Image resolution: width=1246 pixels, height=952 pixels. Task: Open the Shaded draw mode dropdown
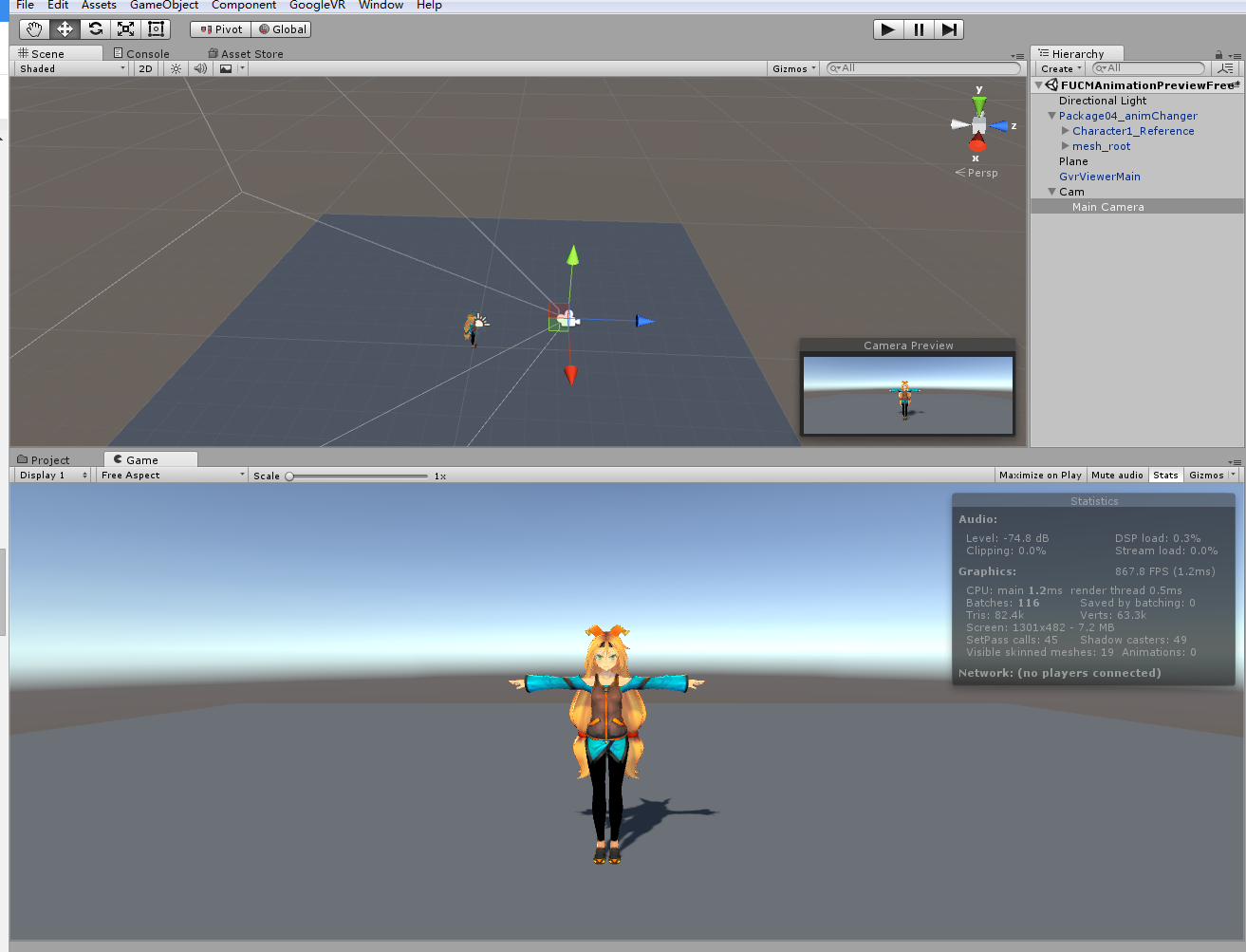pyautogui.click(x=71, y=68)
